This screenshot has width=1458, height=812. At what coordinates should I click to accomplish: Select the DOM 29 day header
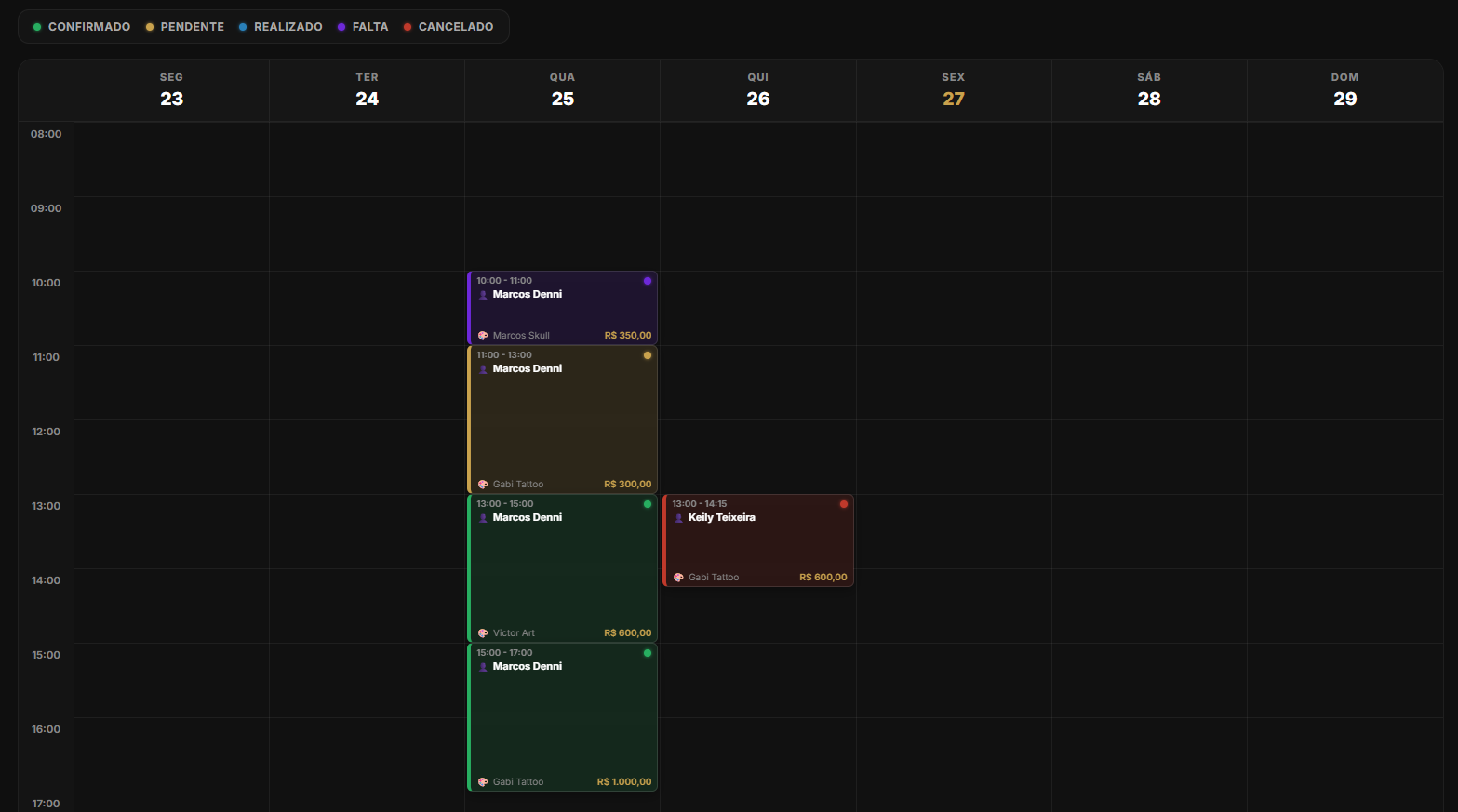[1344, 89]
